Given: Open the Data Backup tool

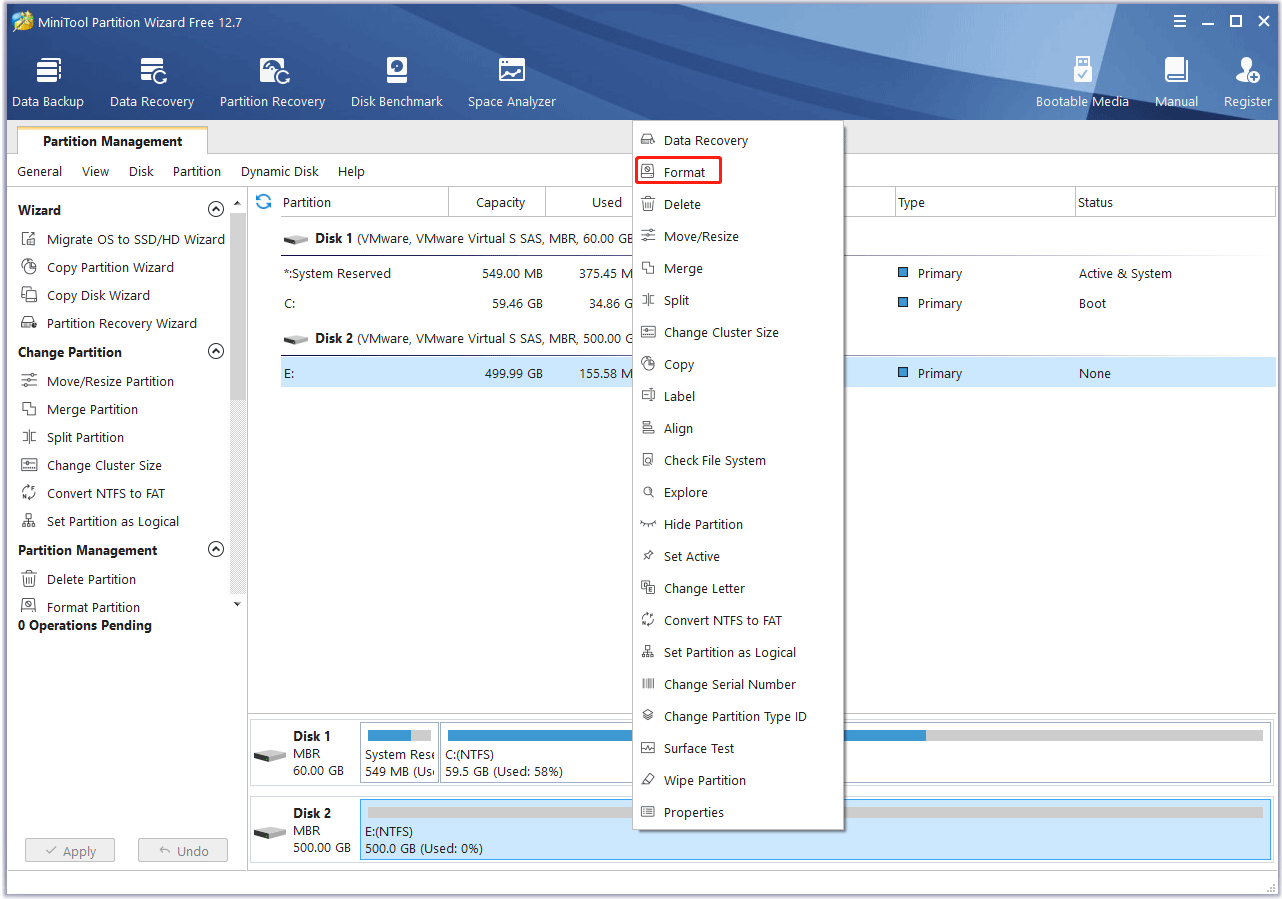Looking at the screenshot, I should pyautogui.click(x=48, y=82).
